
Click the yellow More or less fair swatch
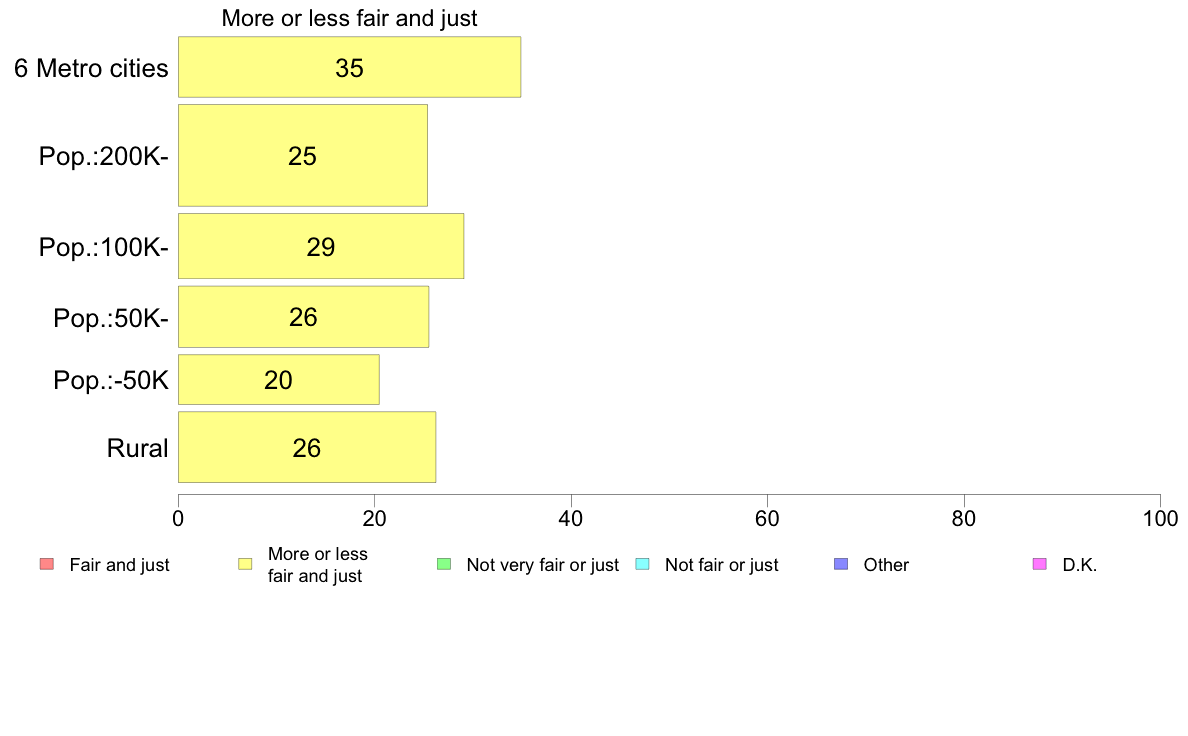pos(245,564)
